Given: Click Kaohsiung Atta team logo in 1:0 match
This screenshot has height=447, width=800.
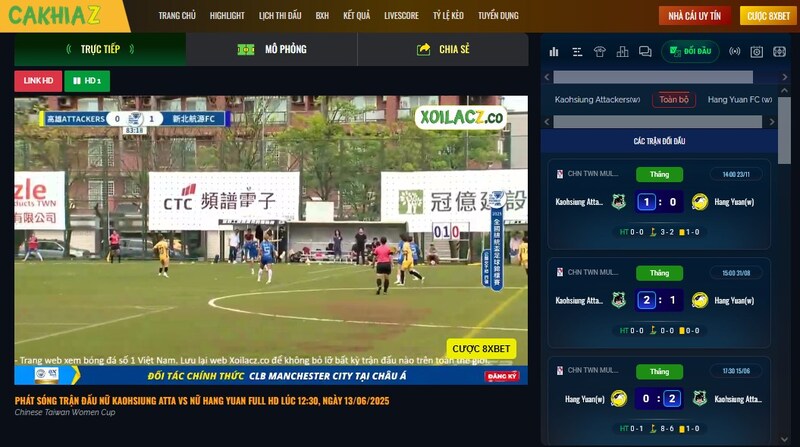Looking at the screenshot, I should (x=619, y=202).
